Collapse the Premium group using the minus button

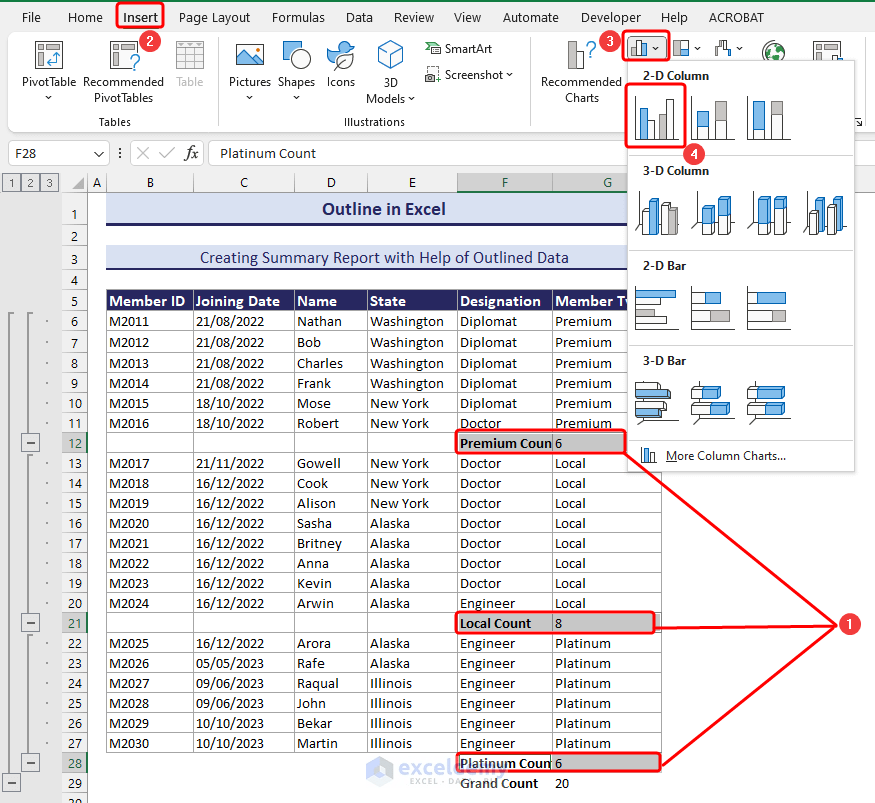30,442
